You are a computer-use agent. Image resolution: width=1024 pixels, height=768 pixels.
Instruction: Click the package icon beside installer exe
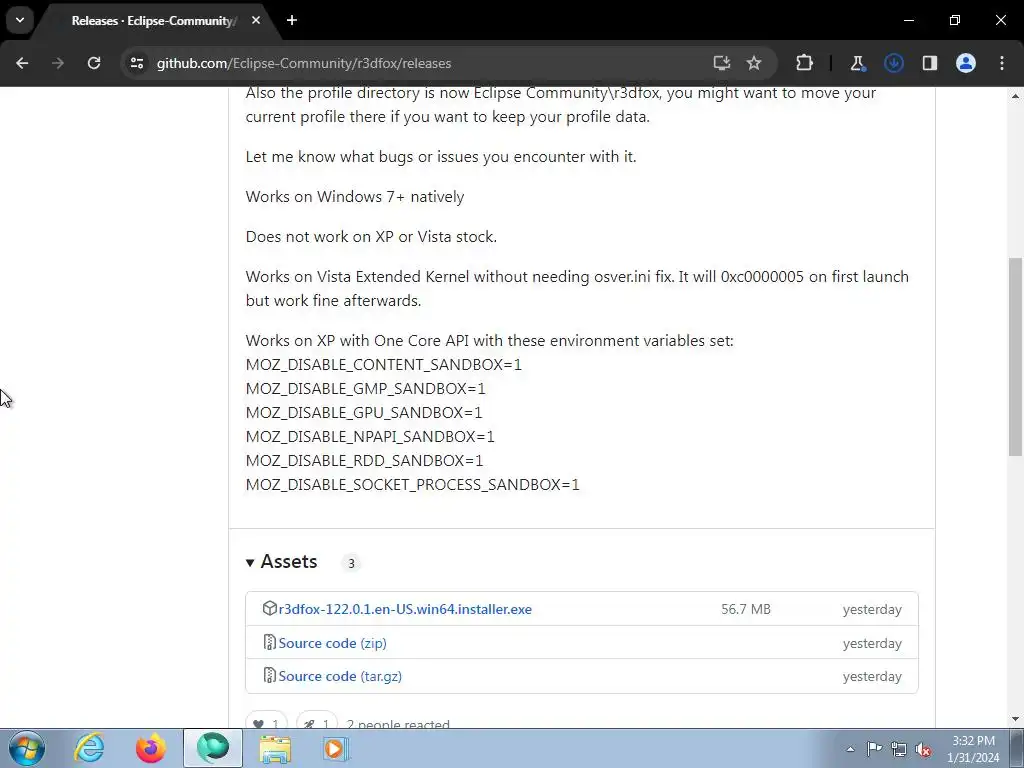click(269, 609)
